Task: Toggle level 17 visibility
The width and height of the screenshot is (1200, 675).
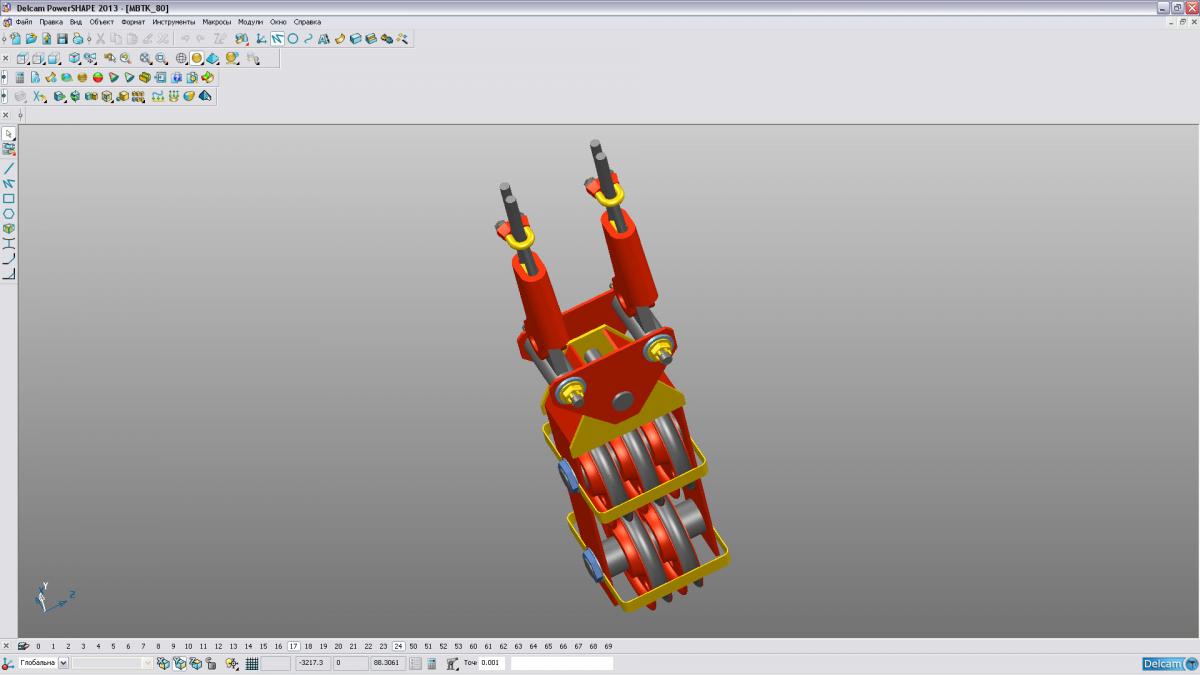Action: 294,646
